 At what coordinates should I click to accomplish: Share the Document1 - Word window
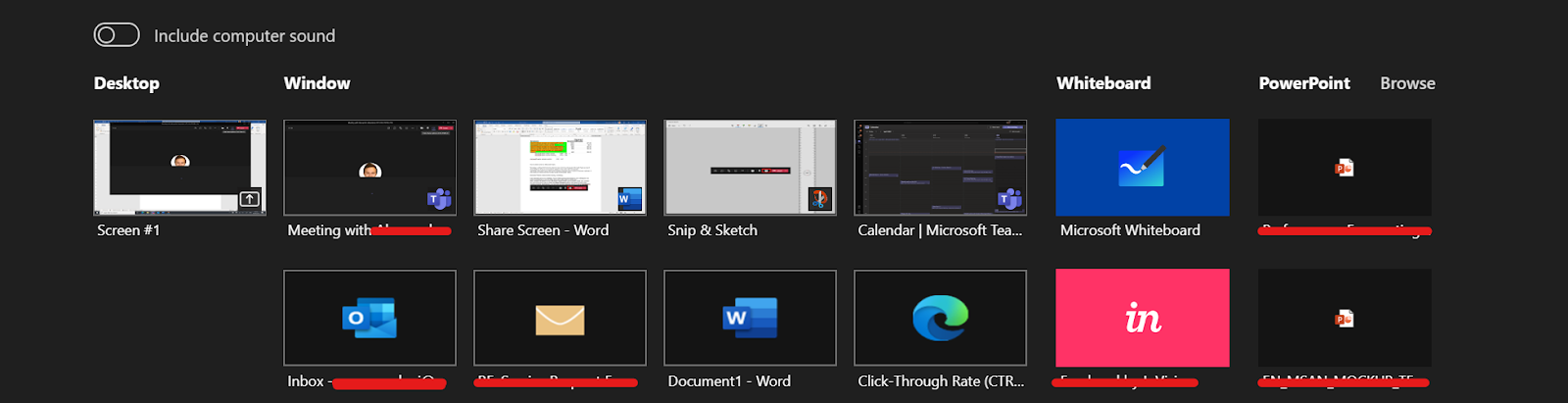[x=750, y=318]
